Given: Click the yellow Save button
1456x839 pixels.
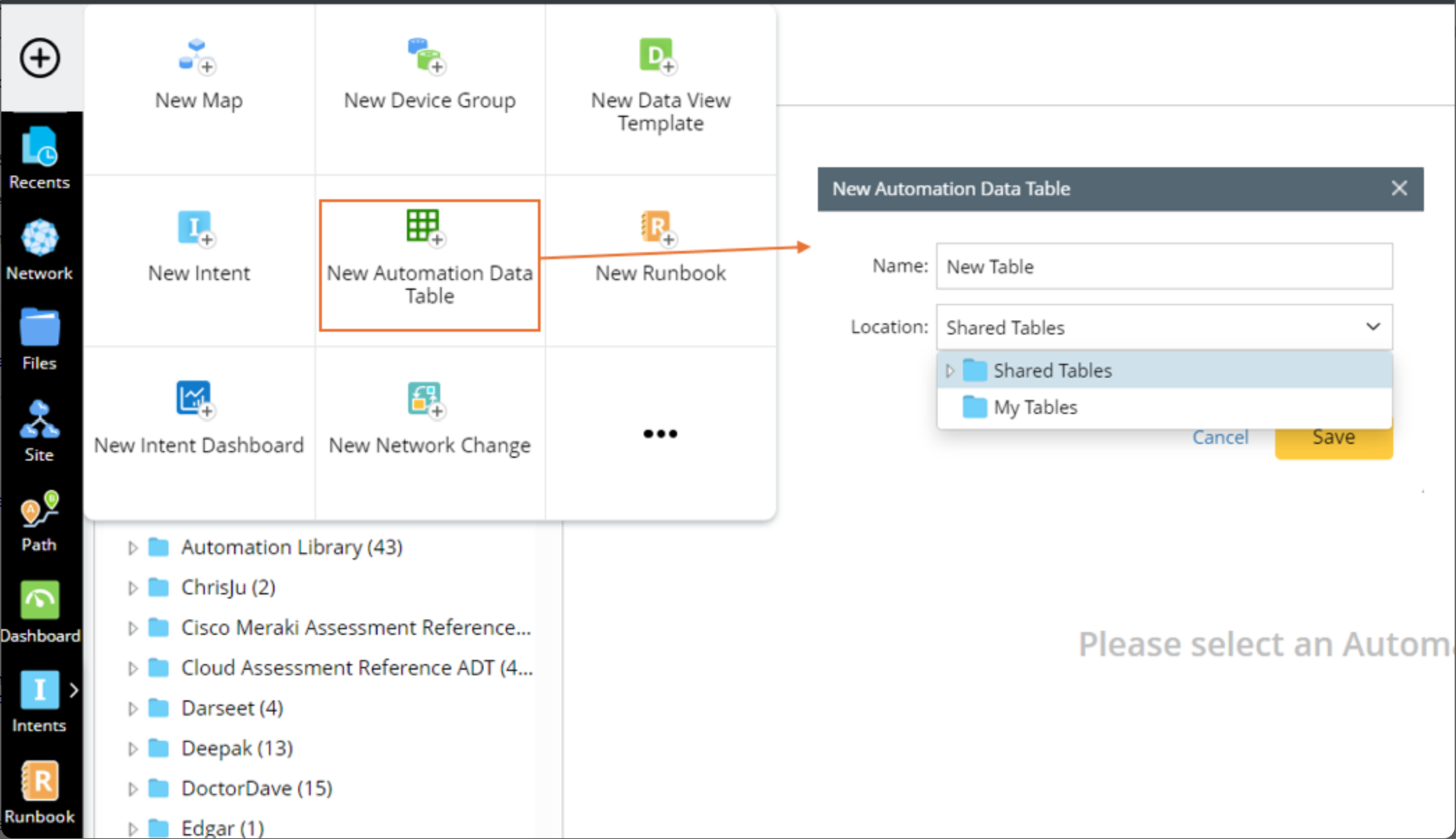Looking at the screenshot, I should coord(1333,439).
